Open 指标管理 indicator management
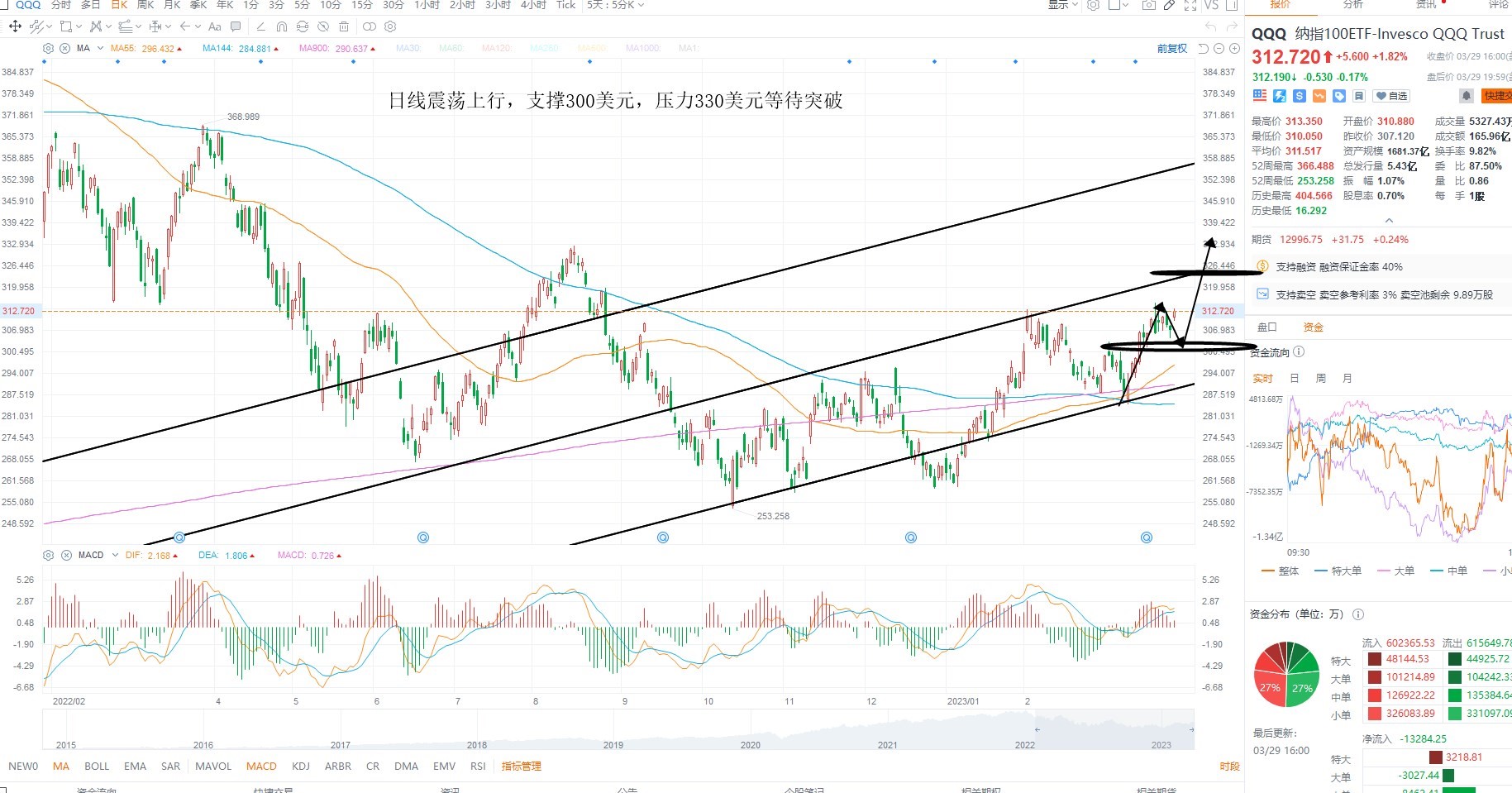The image size is (1512, 793). pos(521,766)
